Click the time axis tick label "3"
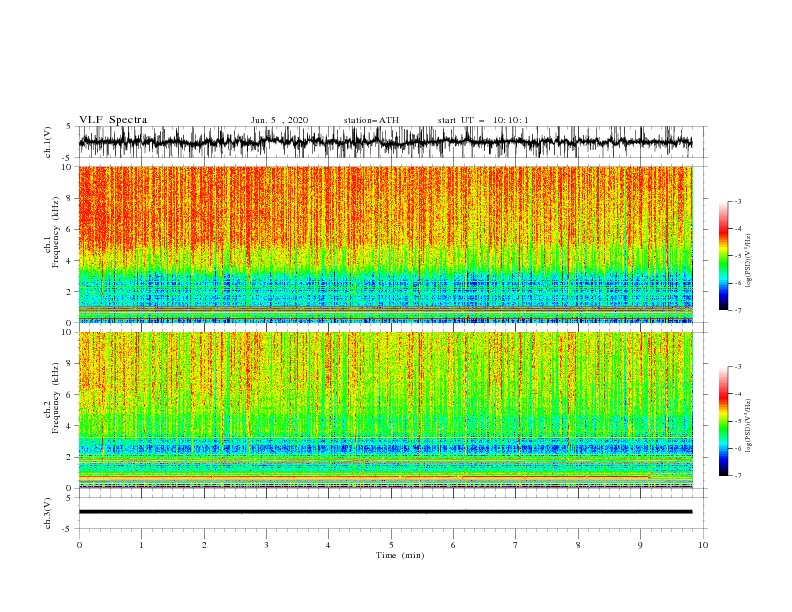 coord(266,545)
